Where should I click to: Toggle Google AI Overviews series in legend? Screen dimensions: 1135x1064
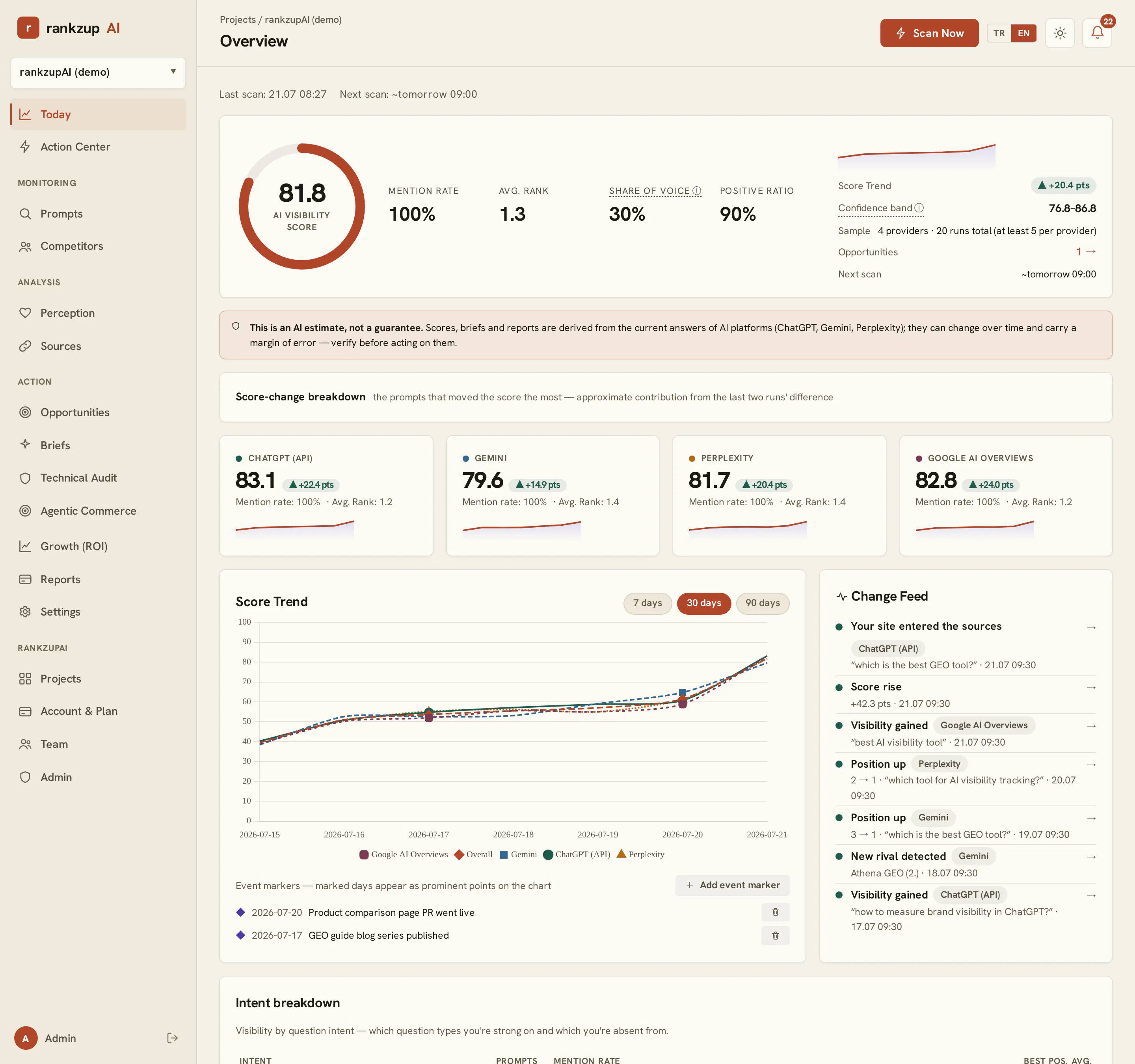point(404,854)
